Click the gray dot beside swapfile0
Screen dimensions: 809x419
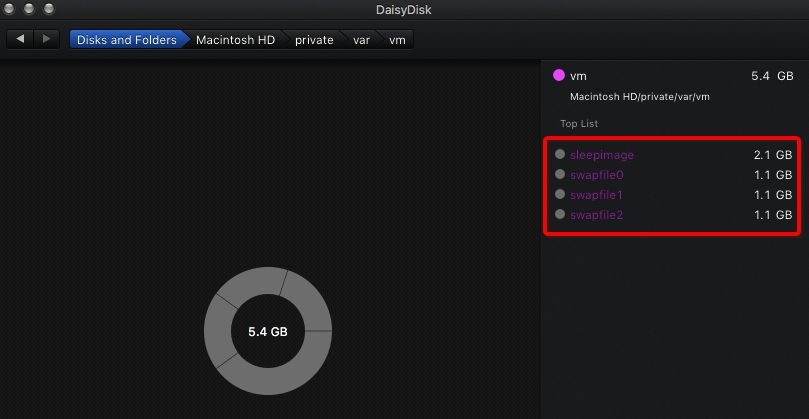[560, 175]
